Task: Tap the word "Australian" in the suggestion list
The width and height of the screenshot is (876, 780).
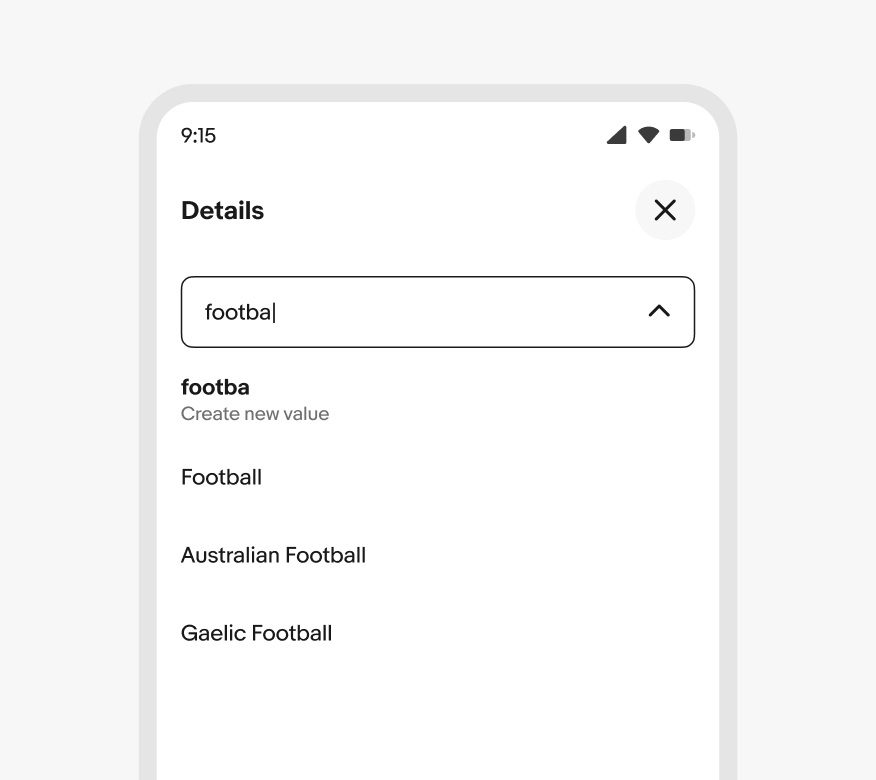Action: [230, 555]
